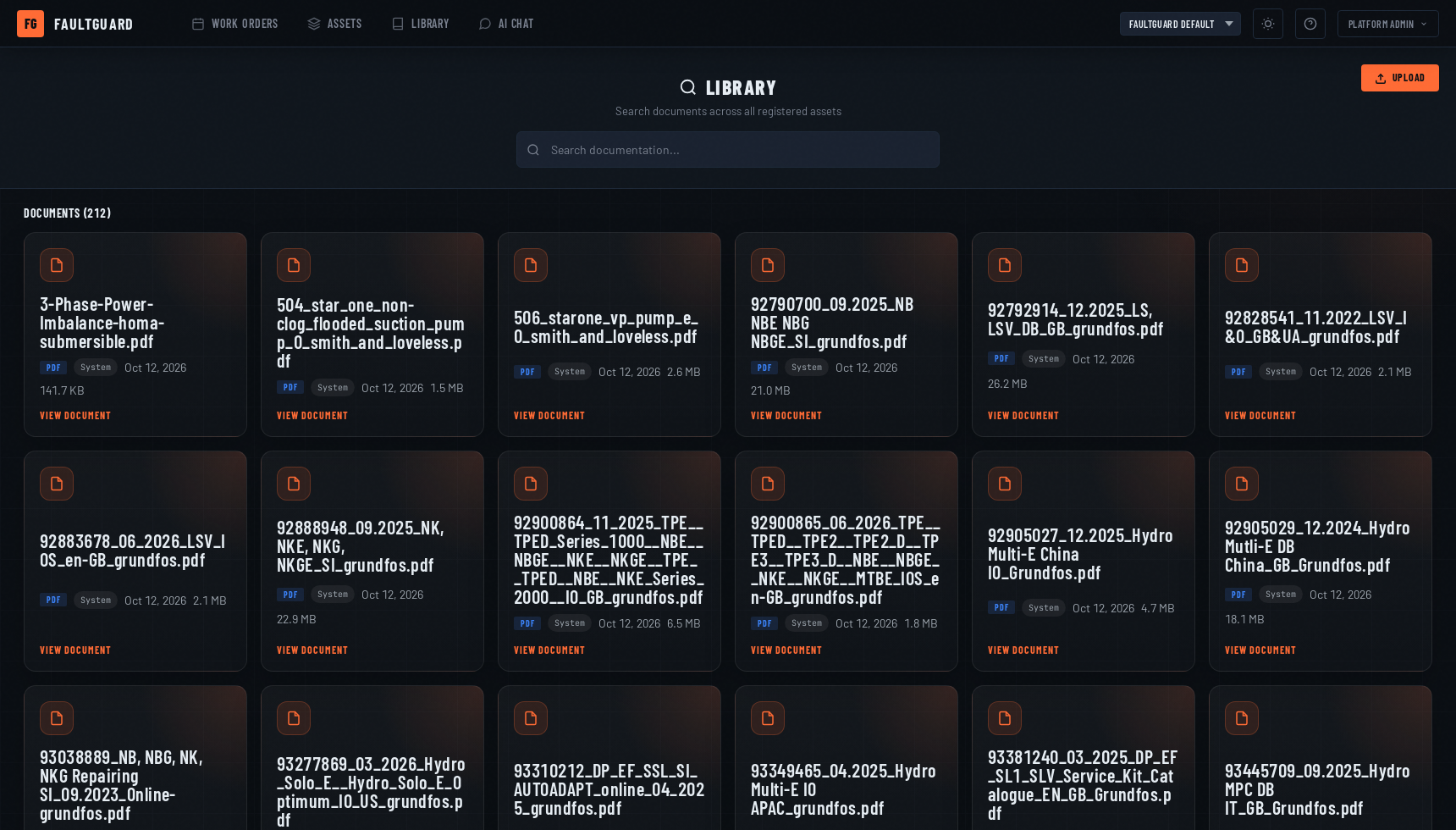Click the file icon on 92900864_11_2025_TPE card

coord(531,484)
